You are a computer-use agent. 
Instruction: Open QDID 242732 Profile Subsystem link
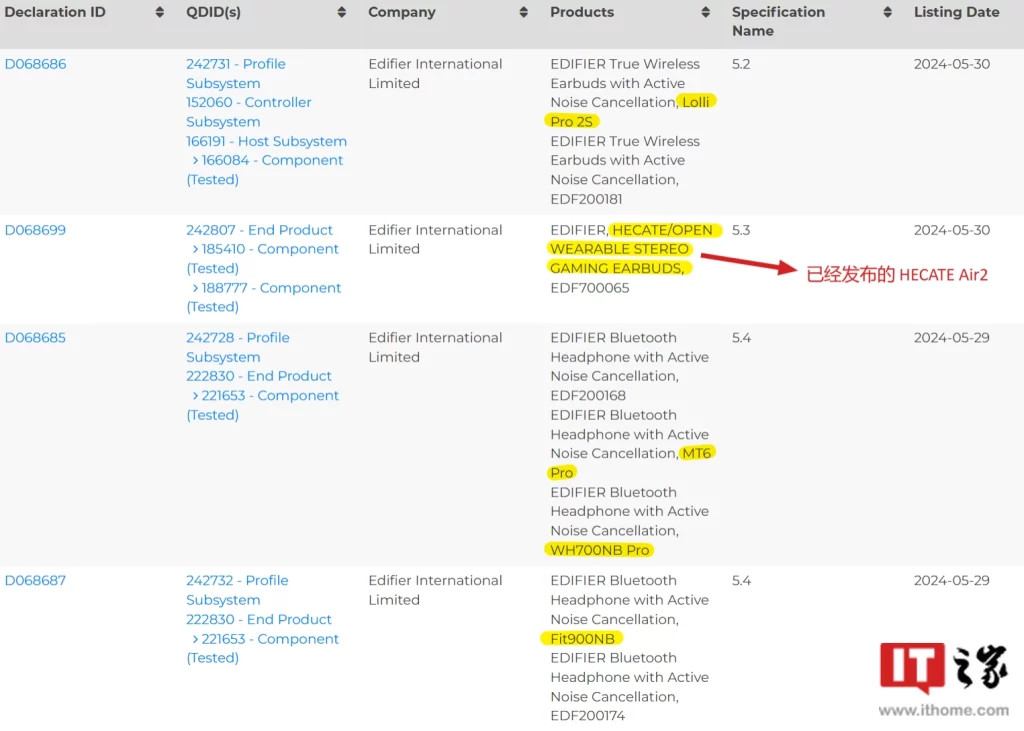click(x=237, y=590)
